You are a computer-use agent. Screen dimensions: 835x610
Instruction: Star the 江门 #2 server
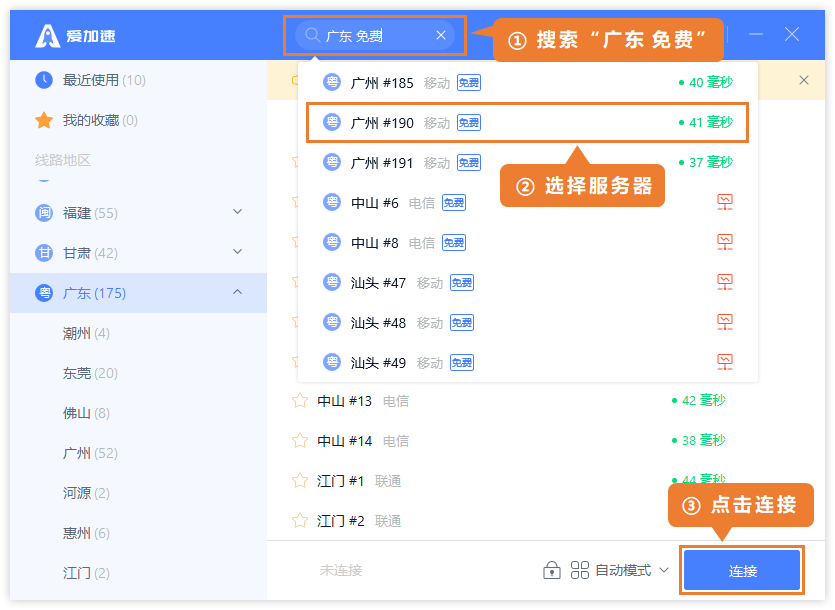point(299,521)
